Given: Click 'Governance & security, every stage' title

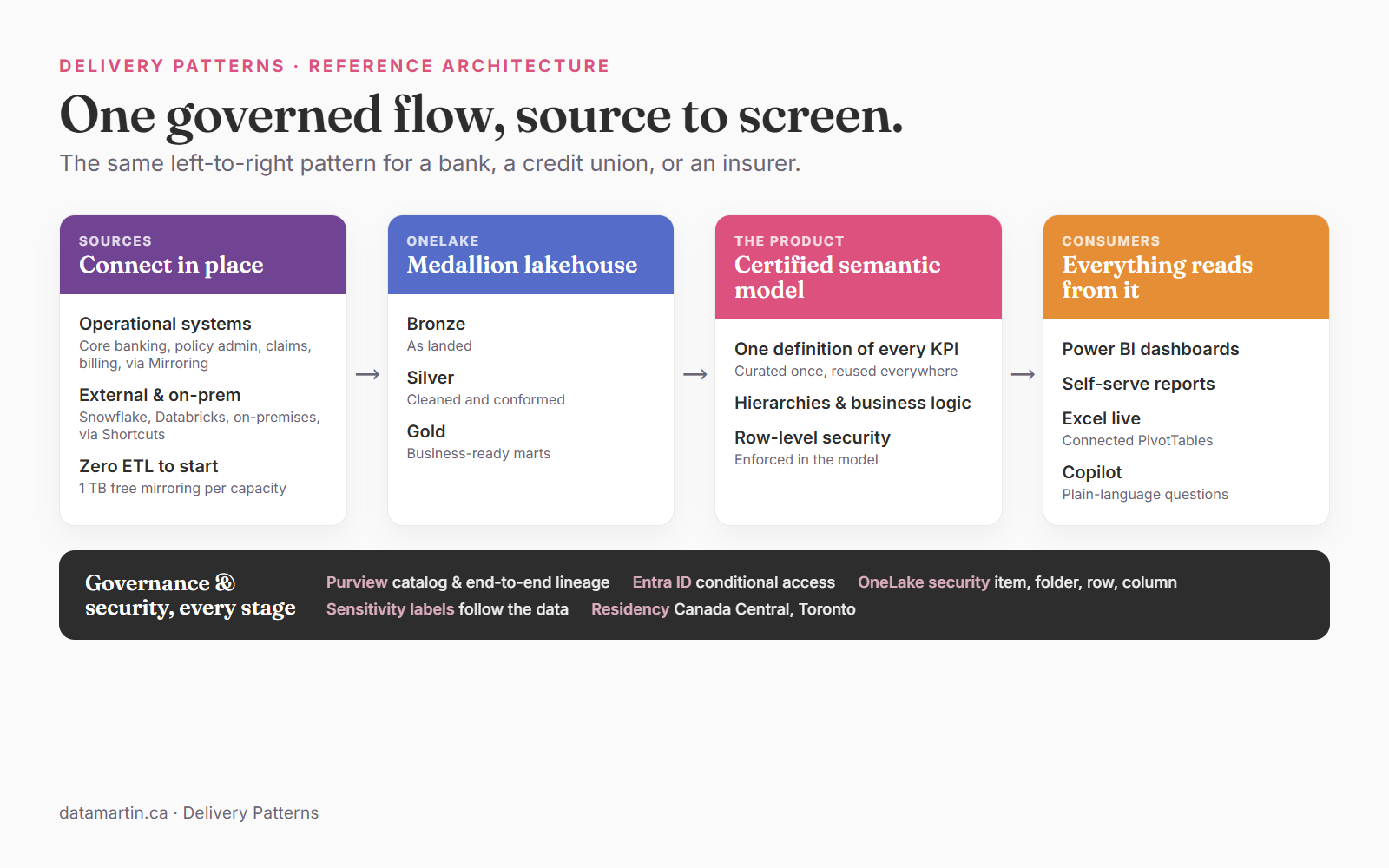Looking at the screenshot, I should [190, 595].
